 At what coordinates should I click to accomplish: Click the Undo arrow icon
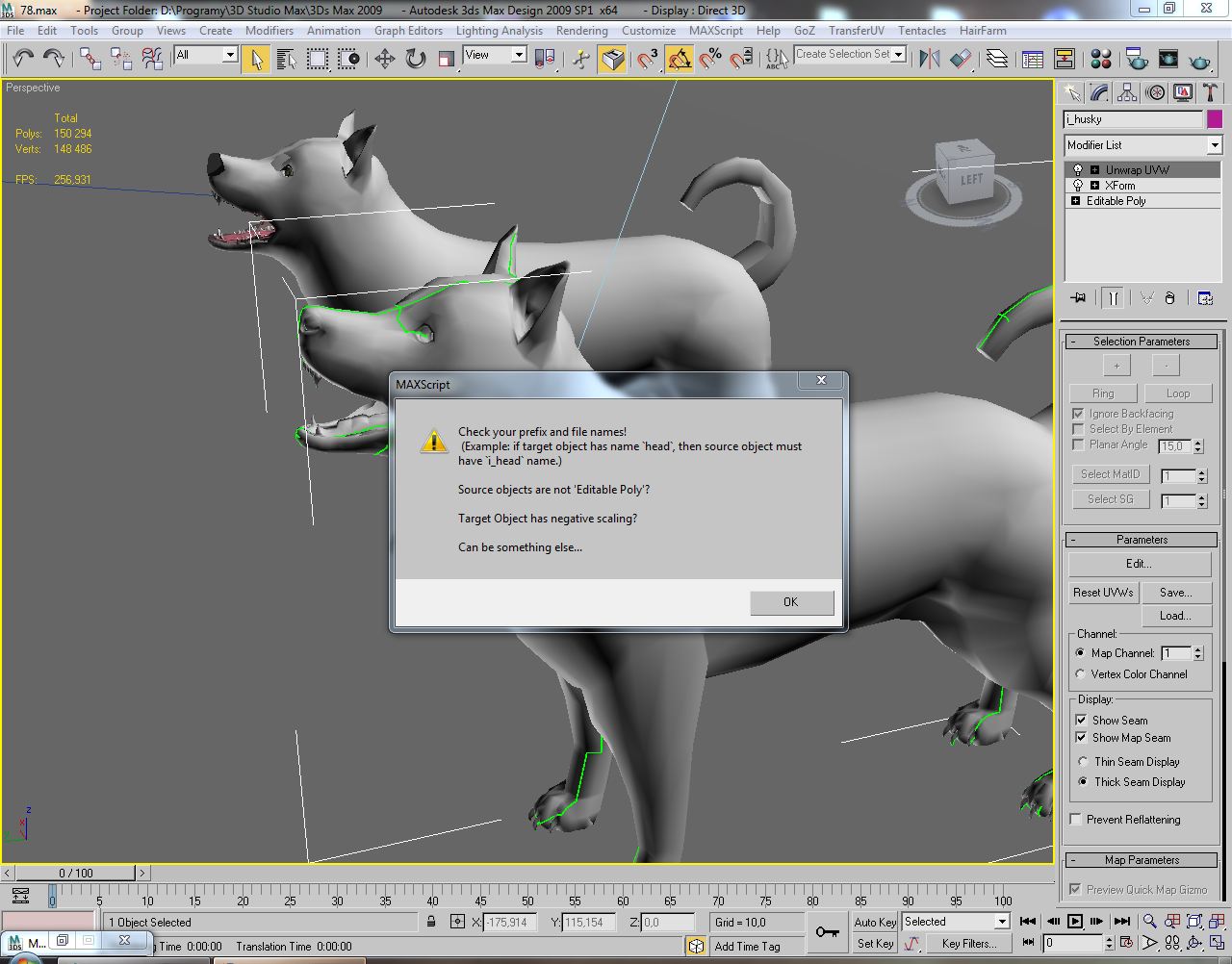click(23, 59)
